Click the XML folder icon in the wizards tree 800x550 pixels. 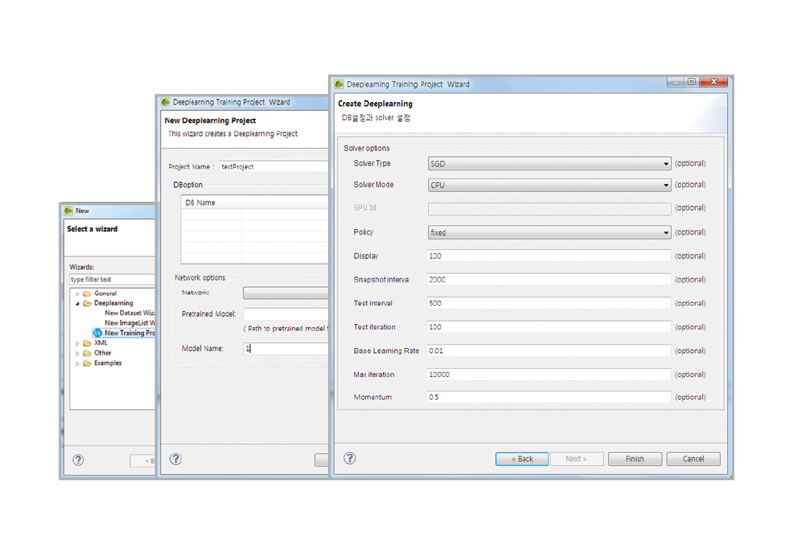(x=87, y=343)
